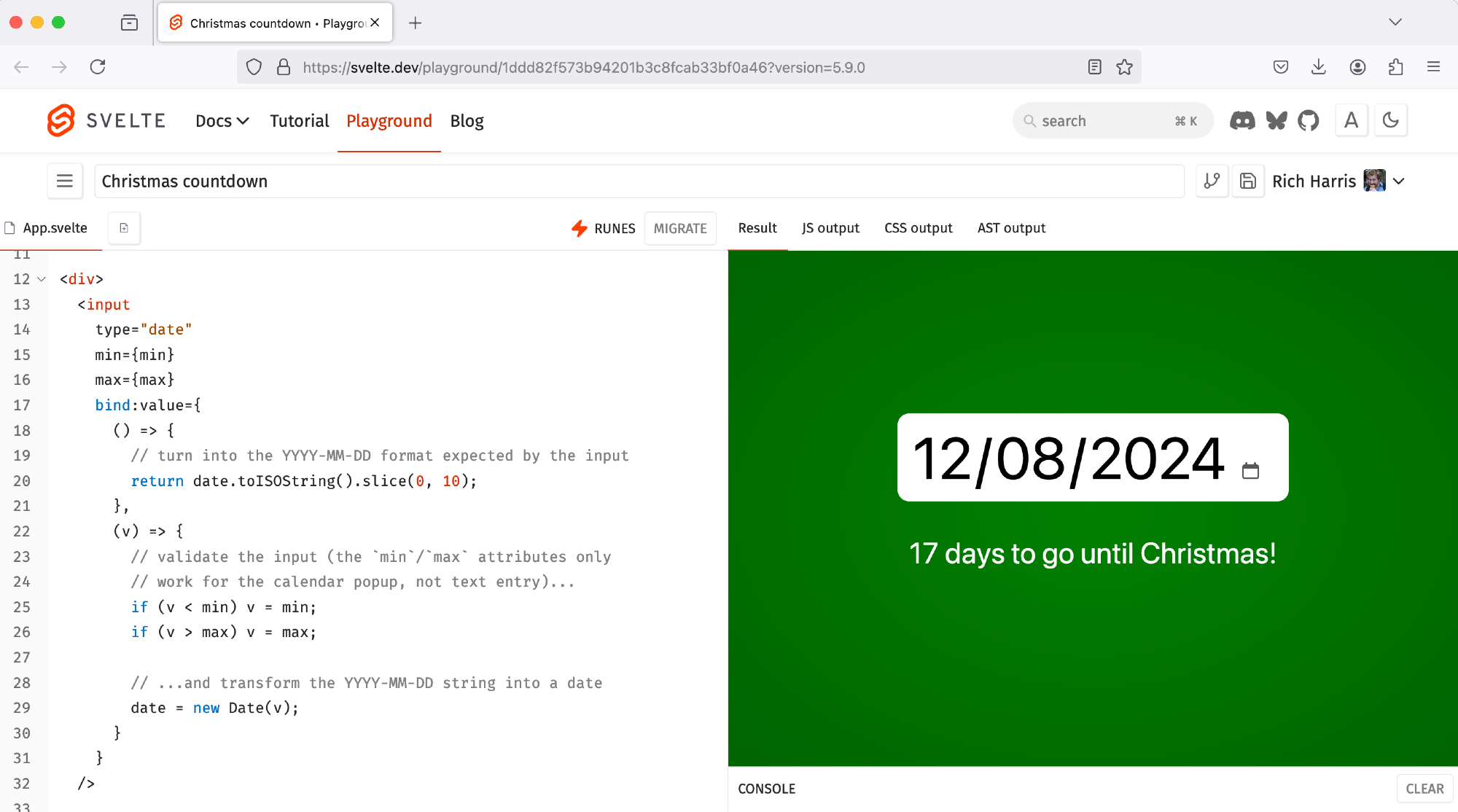The image size is (1458, 812).
Task: Switch to the AST output tab
Action: (1011, 228)
